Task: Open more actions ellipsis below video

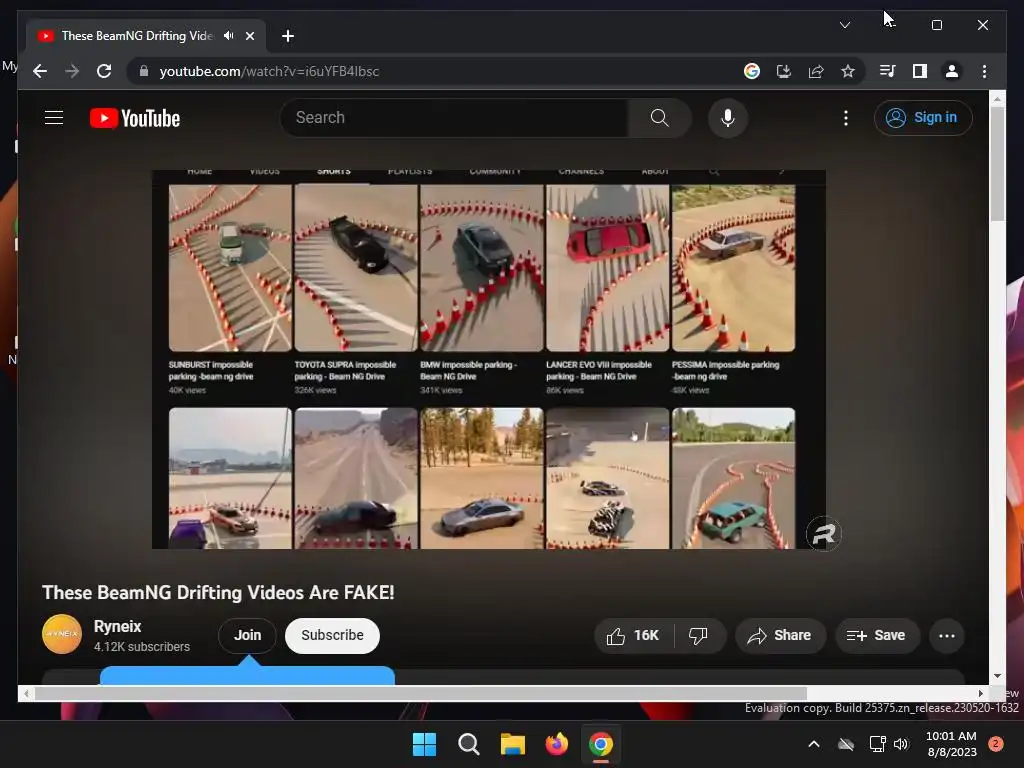Action: pyautogui.click(x=946, y=635)
